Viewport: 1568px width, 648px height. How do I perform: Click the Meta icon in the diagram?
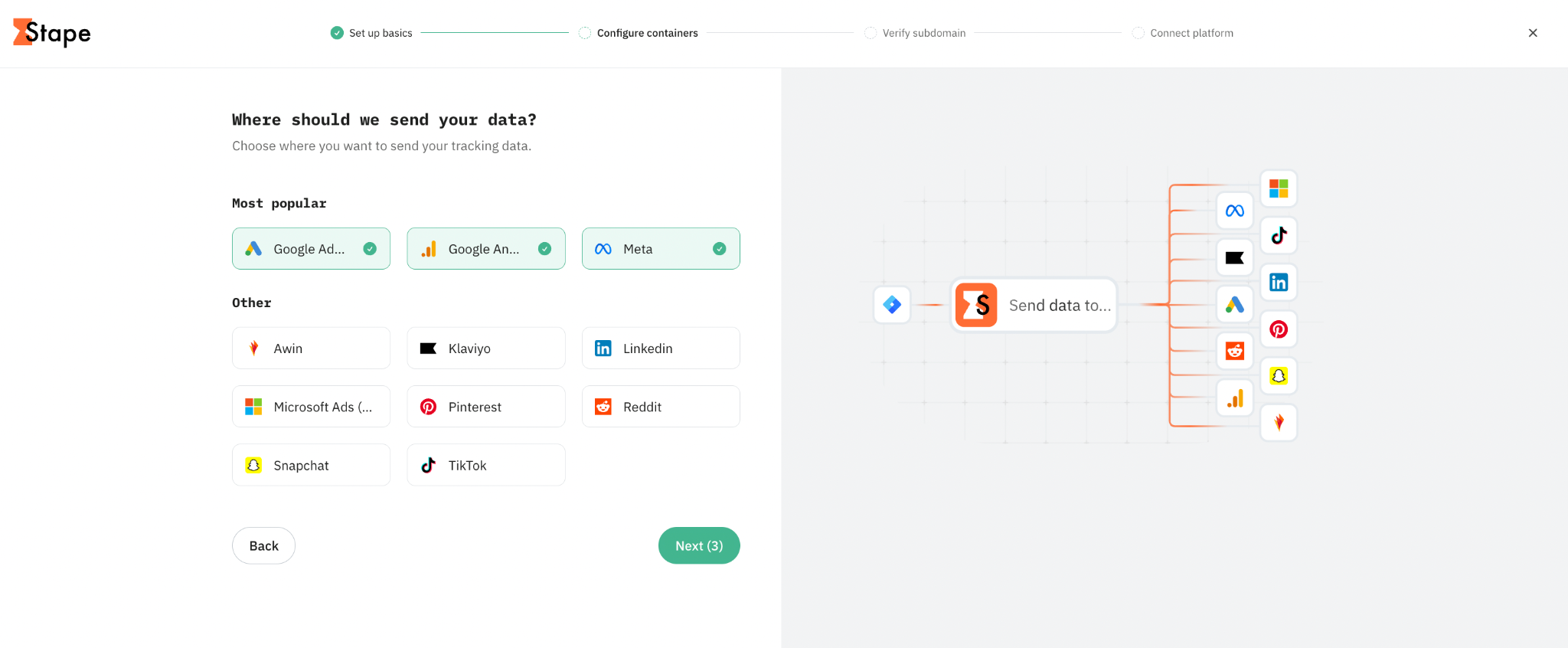point(1235,211)
